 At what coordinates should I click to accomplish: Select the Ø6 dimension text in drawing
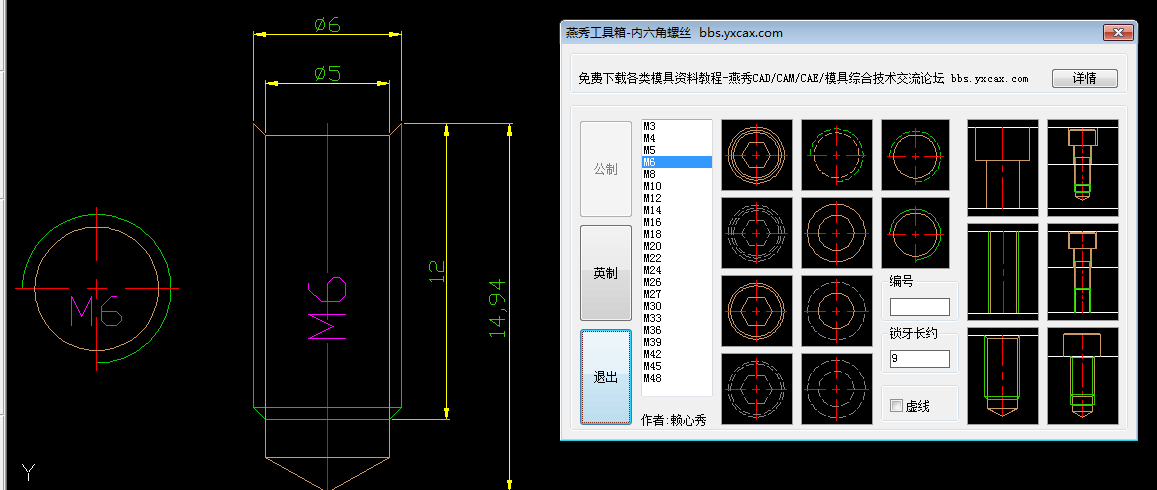pos(327,24)
